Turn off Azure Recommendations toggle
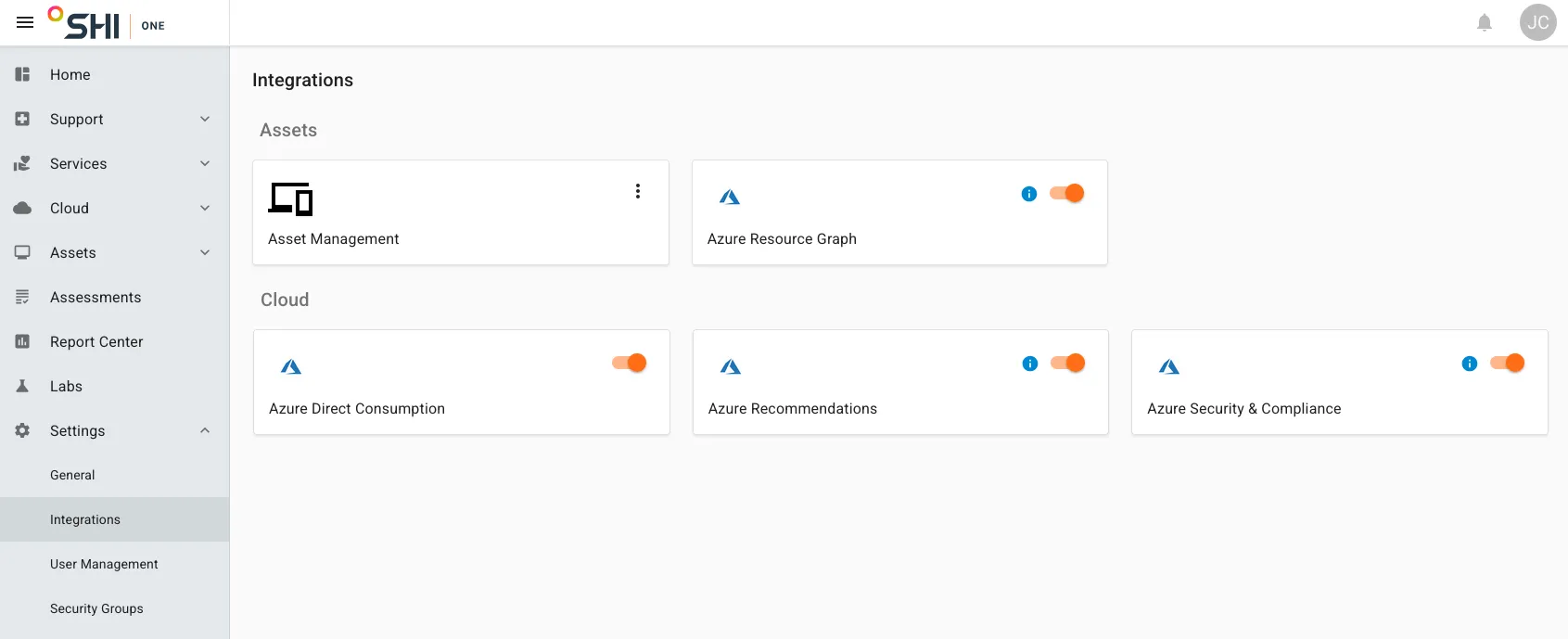Viewport: 1568px width, 639px height. 1068,363
